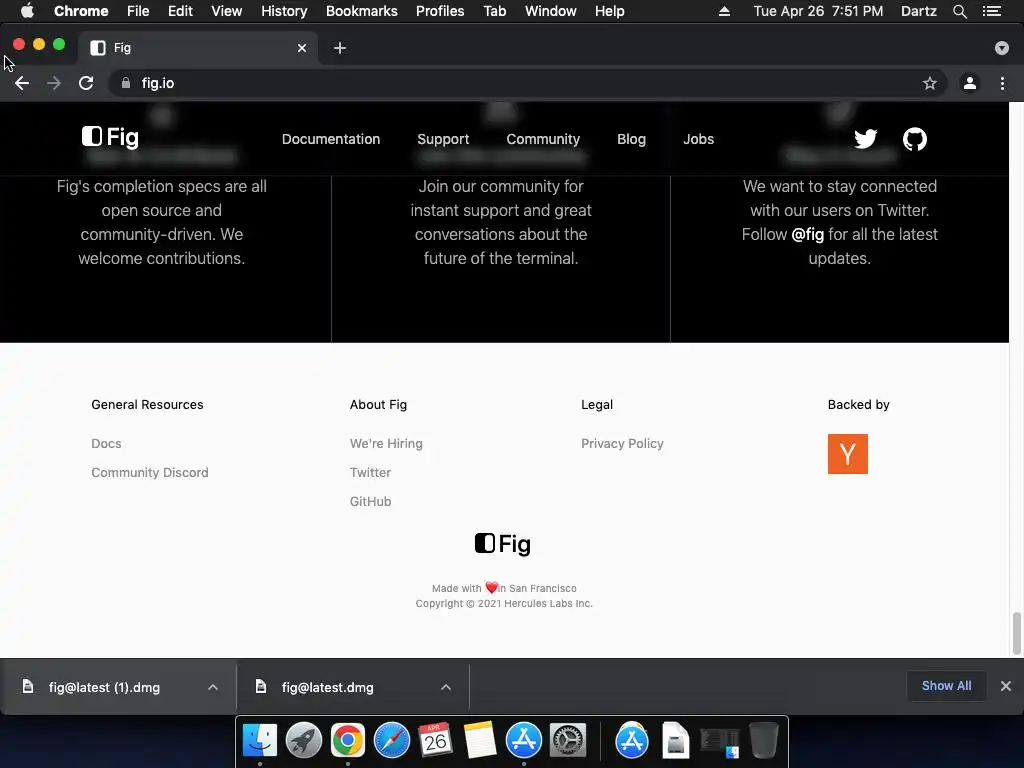Open Support nav link
The image size is (1024, 768).
point(443,139)
